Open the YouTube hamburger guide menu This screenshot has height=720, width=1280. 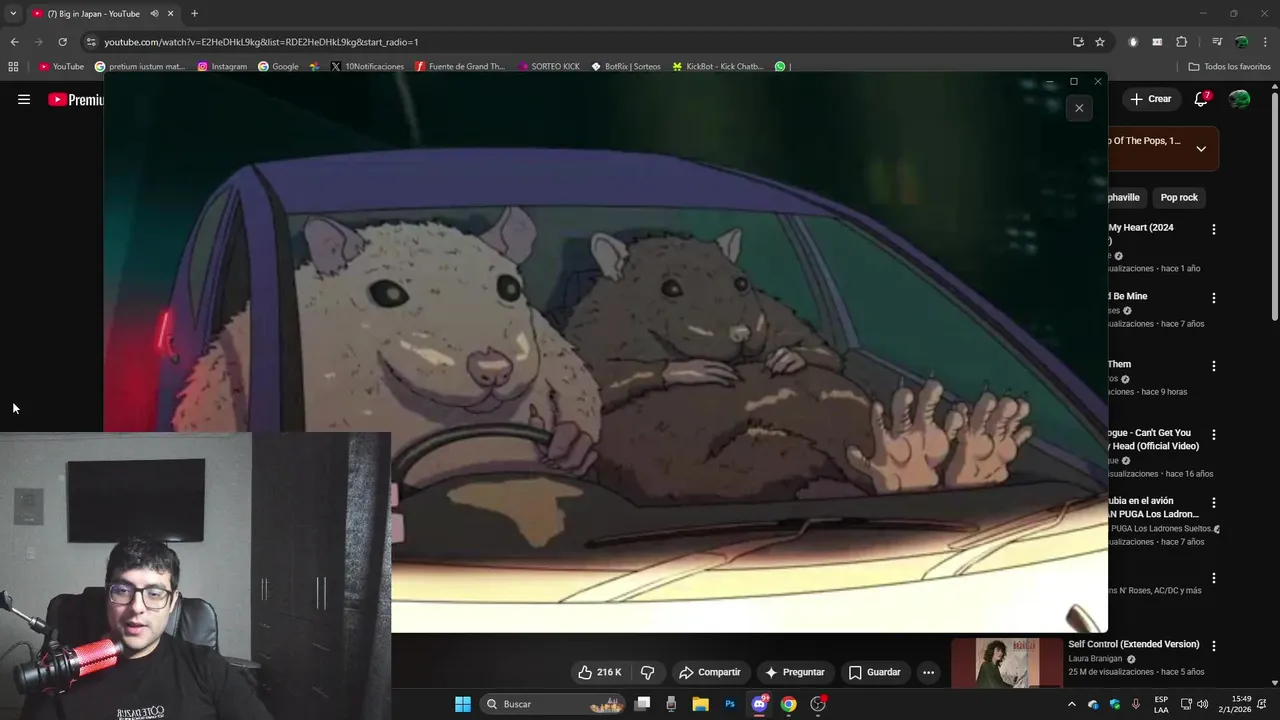(24, 99)
